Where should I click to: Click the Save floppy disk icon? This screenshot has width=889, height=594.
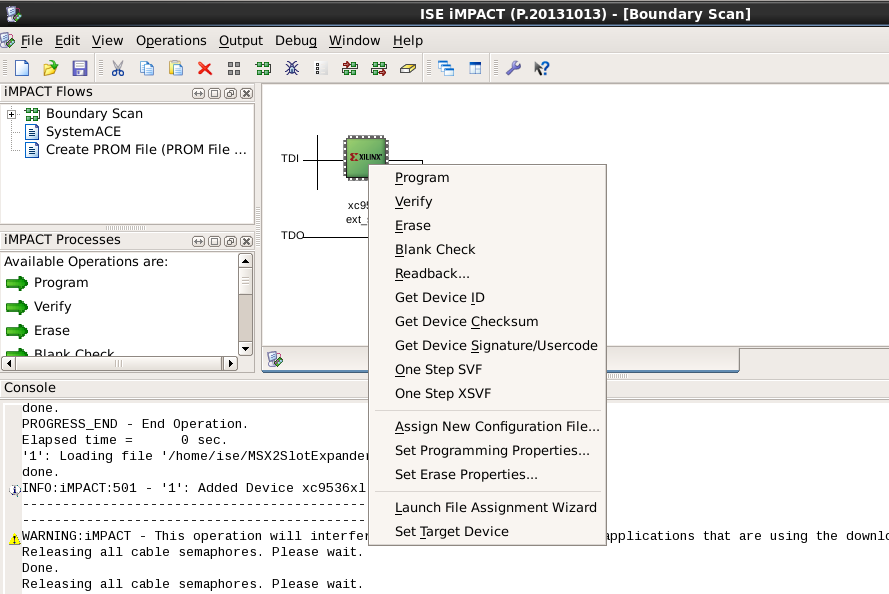80,68
